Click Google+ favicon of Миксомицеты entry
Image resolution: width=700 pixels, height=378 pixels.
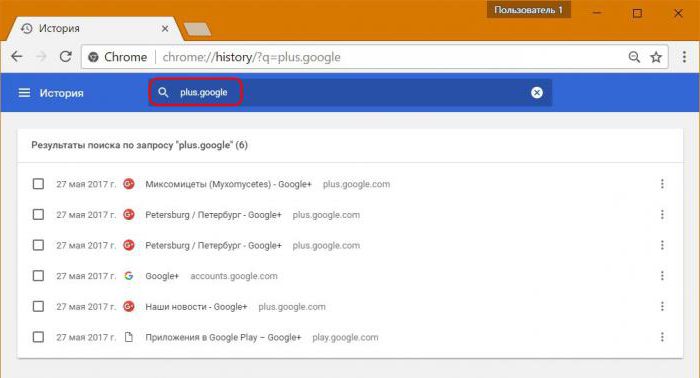tap(129, 184)
